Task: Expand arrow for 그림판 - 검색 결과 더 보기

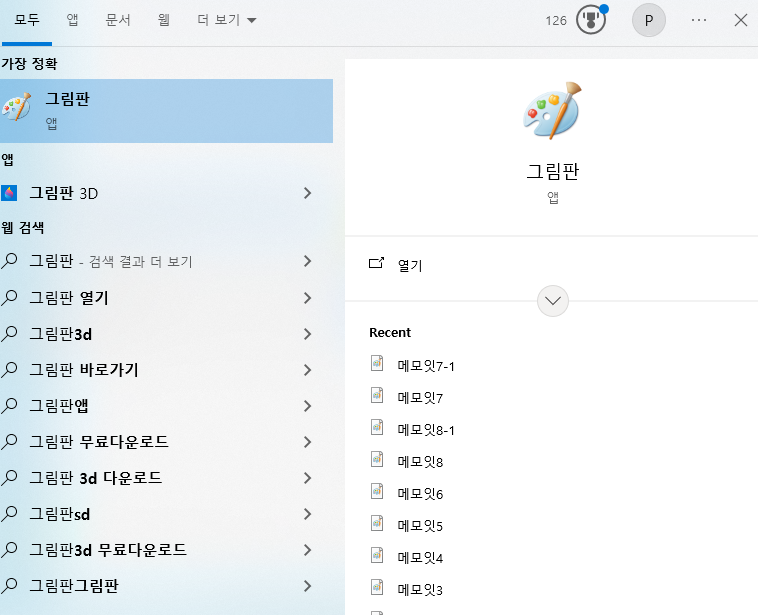Action: (307, 261)
